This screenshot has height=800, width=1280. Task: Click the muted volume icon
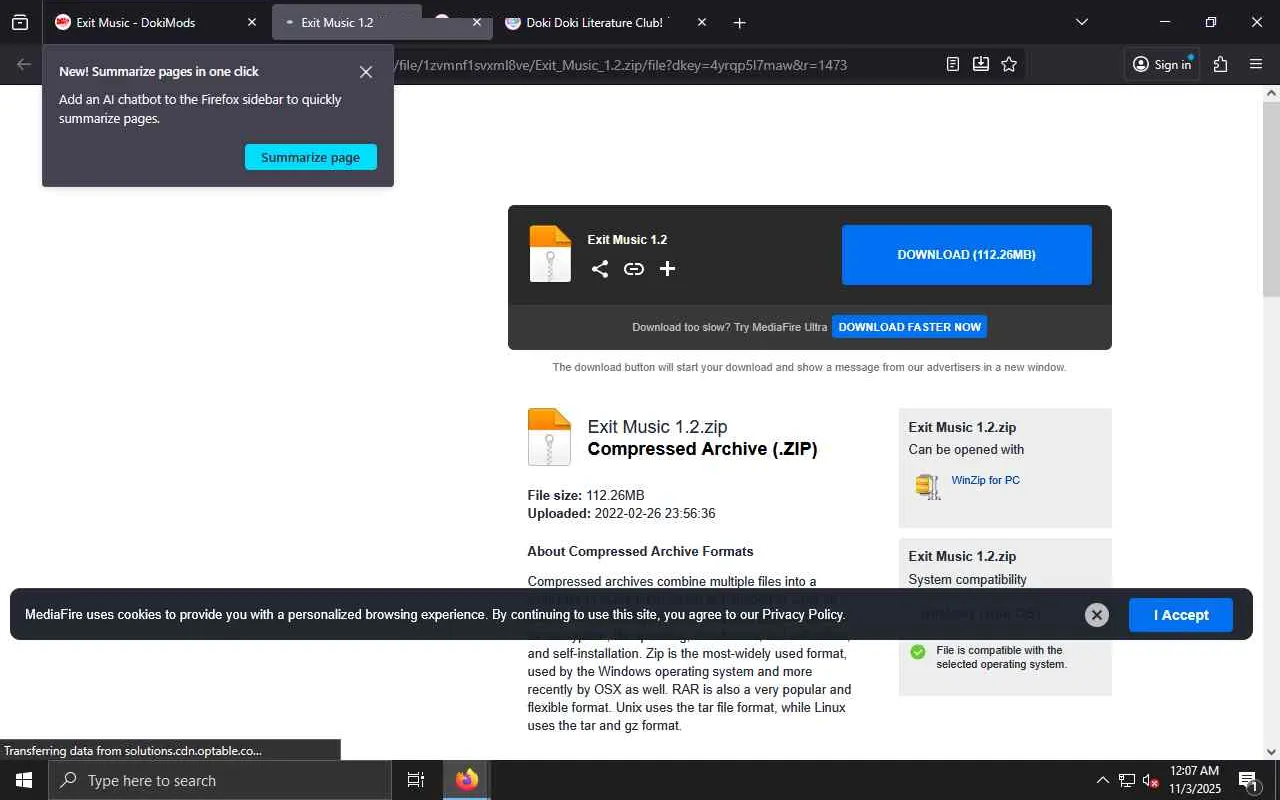click(1151, 780)
